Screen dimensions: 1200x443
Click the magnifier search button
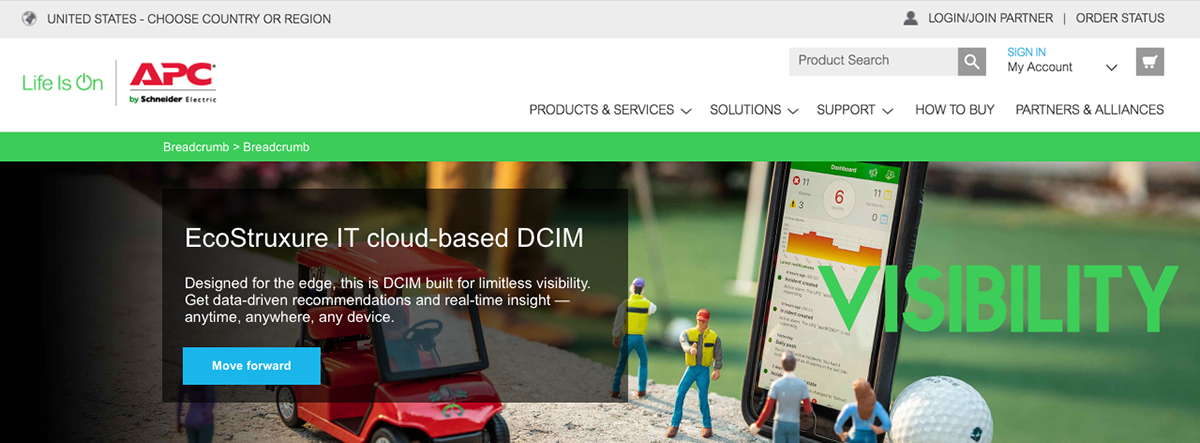point(972,61)
